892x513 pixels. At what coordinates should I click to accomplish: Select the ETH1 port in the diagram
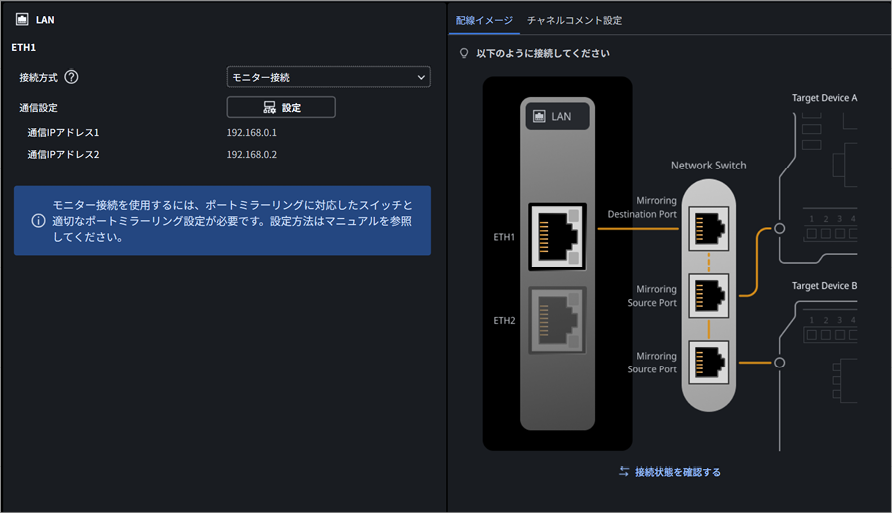(x=558, y=237)
